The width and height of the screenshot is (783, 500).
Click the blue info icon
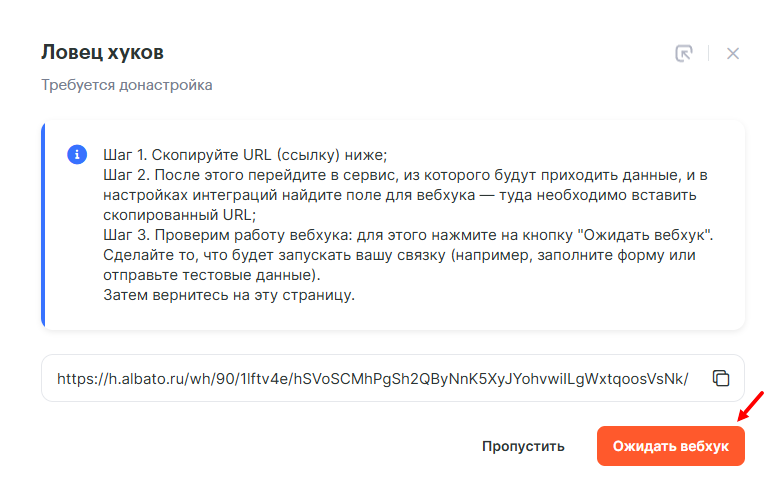76,155
